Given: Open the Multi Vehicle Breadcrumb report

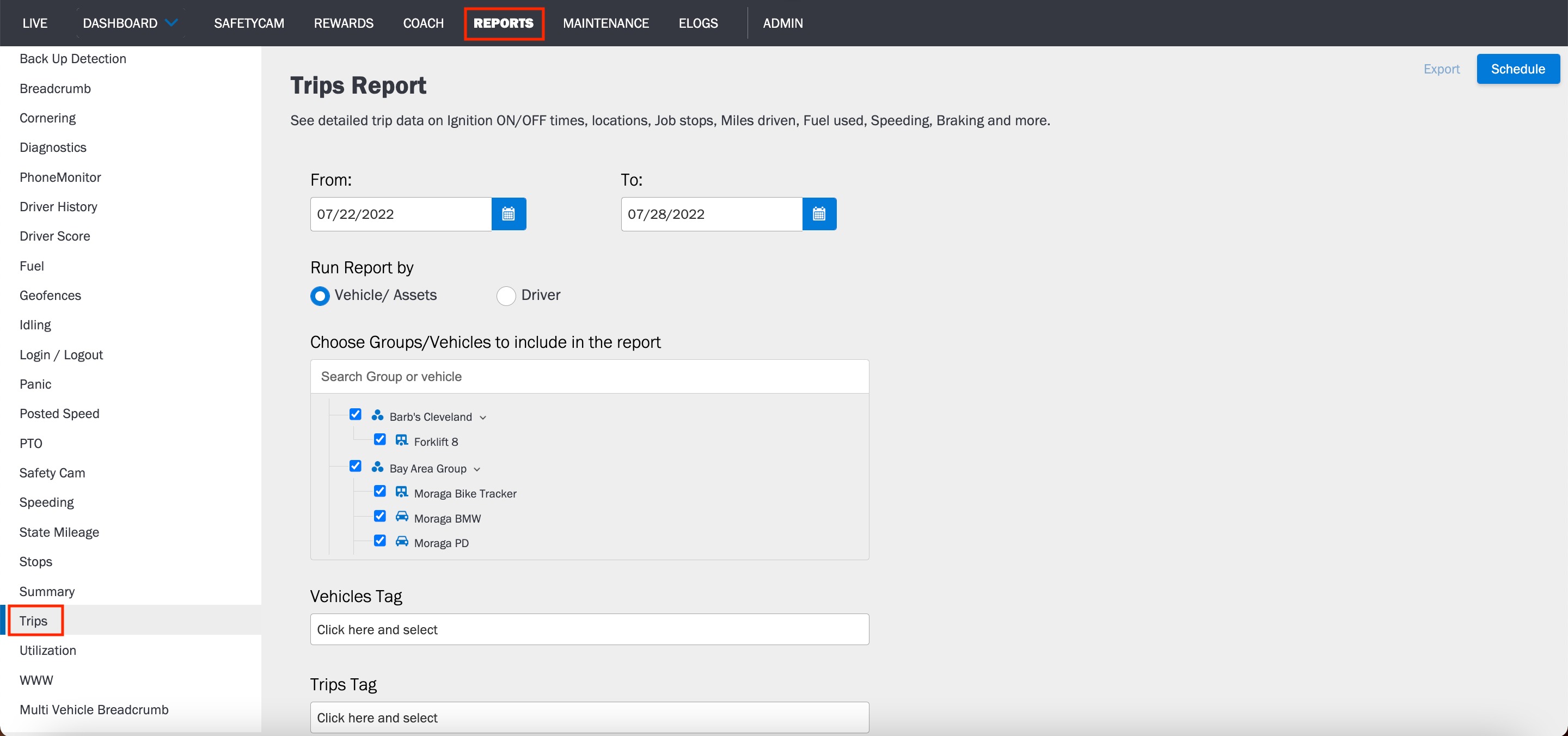Looking at the screenshot, I should [x=94, y=709].
